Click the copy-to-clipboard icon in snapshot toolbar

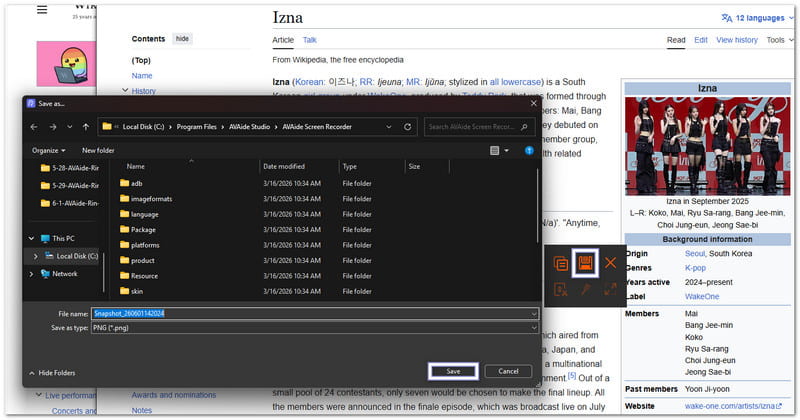(561, 263)
